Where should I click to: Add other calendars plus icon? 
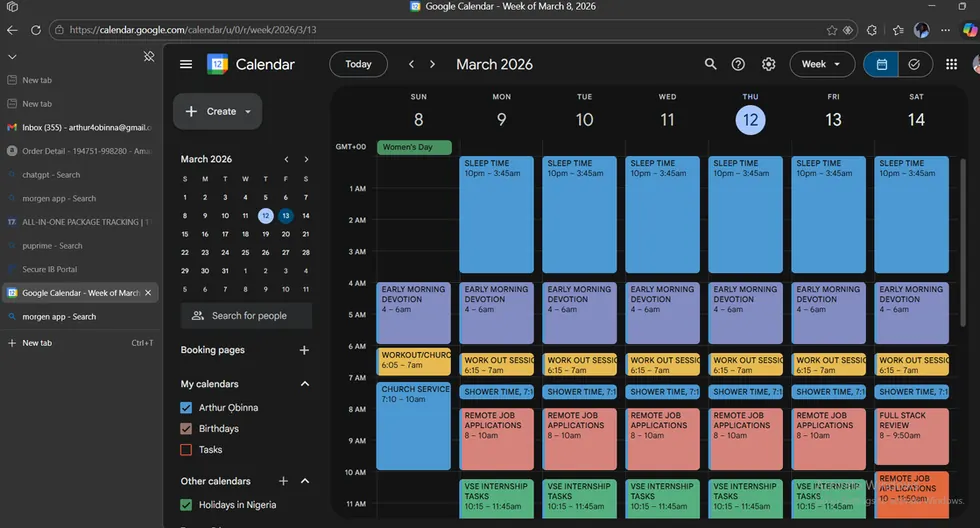pos(283,481)
